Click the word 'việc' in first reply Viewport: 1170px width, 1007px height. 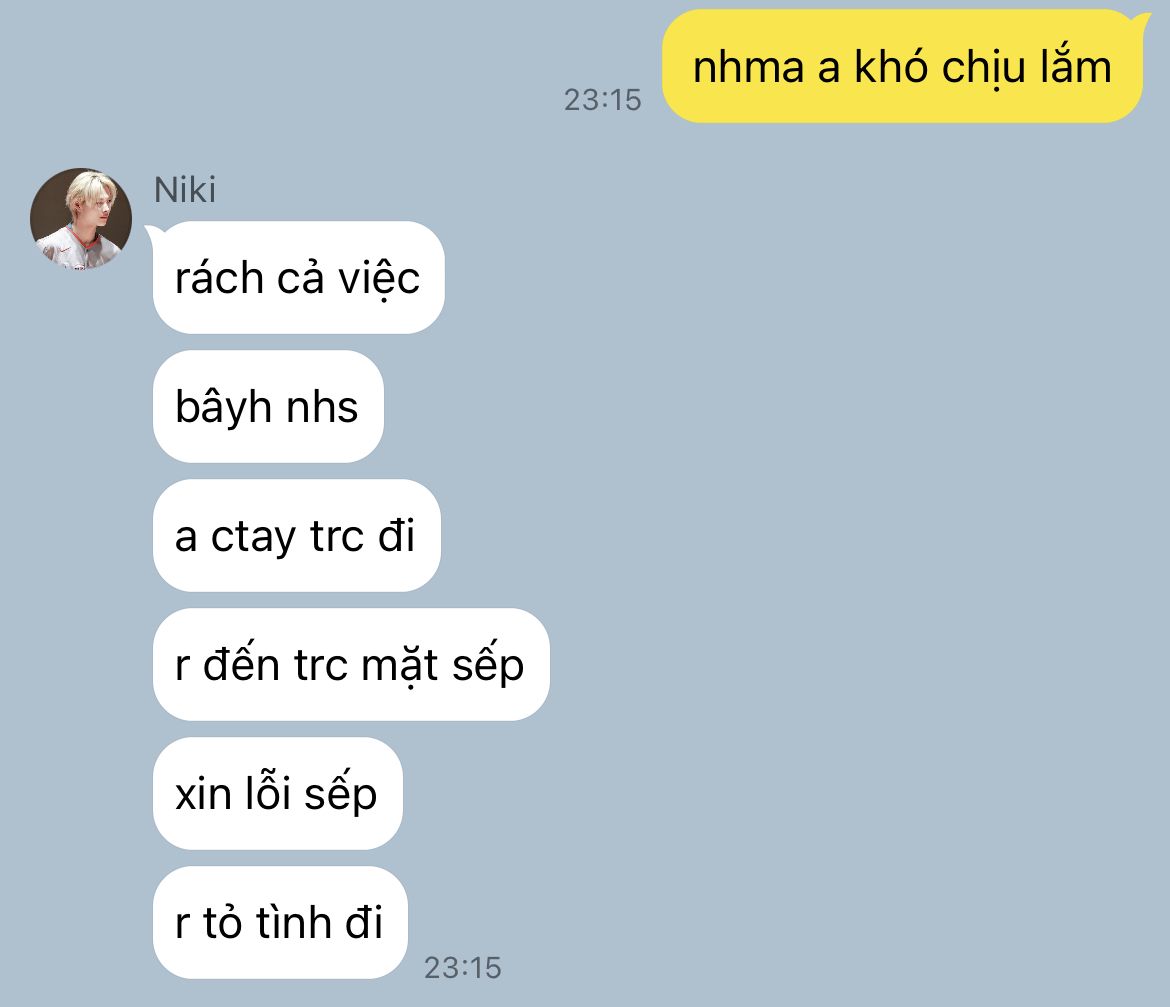378,278
